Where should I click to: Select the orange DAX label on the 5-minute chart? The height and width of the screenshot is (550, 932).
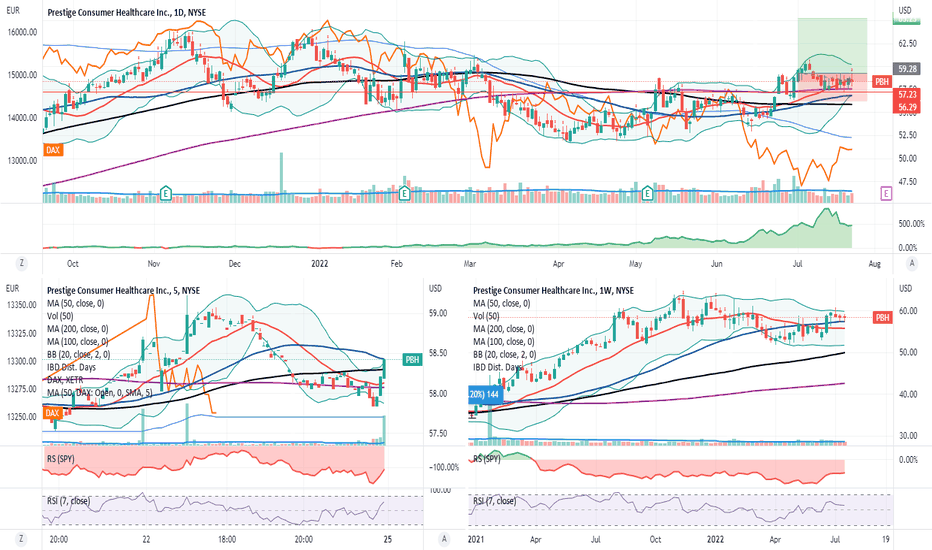pos(53,413)
